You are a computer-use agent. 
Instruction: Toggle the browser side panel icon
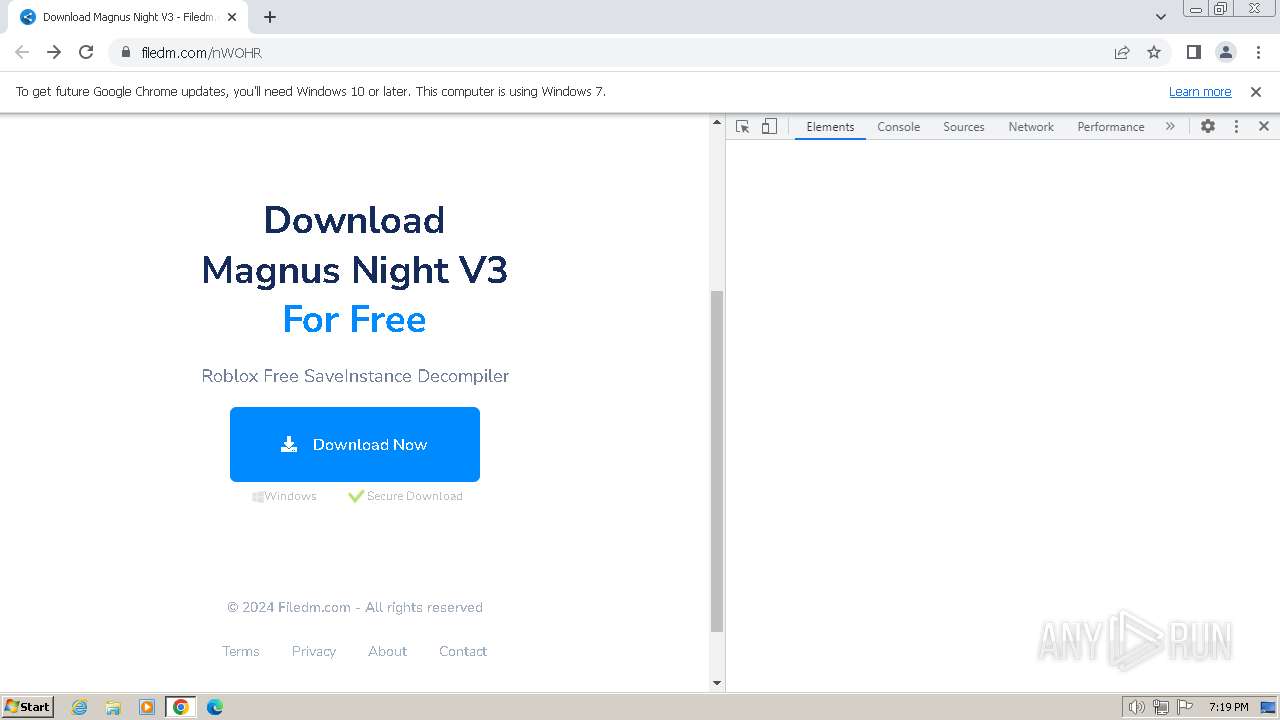(x=1193, y=52)
